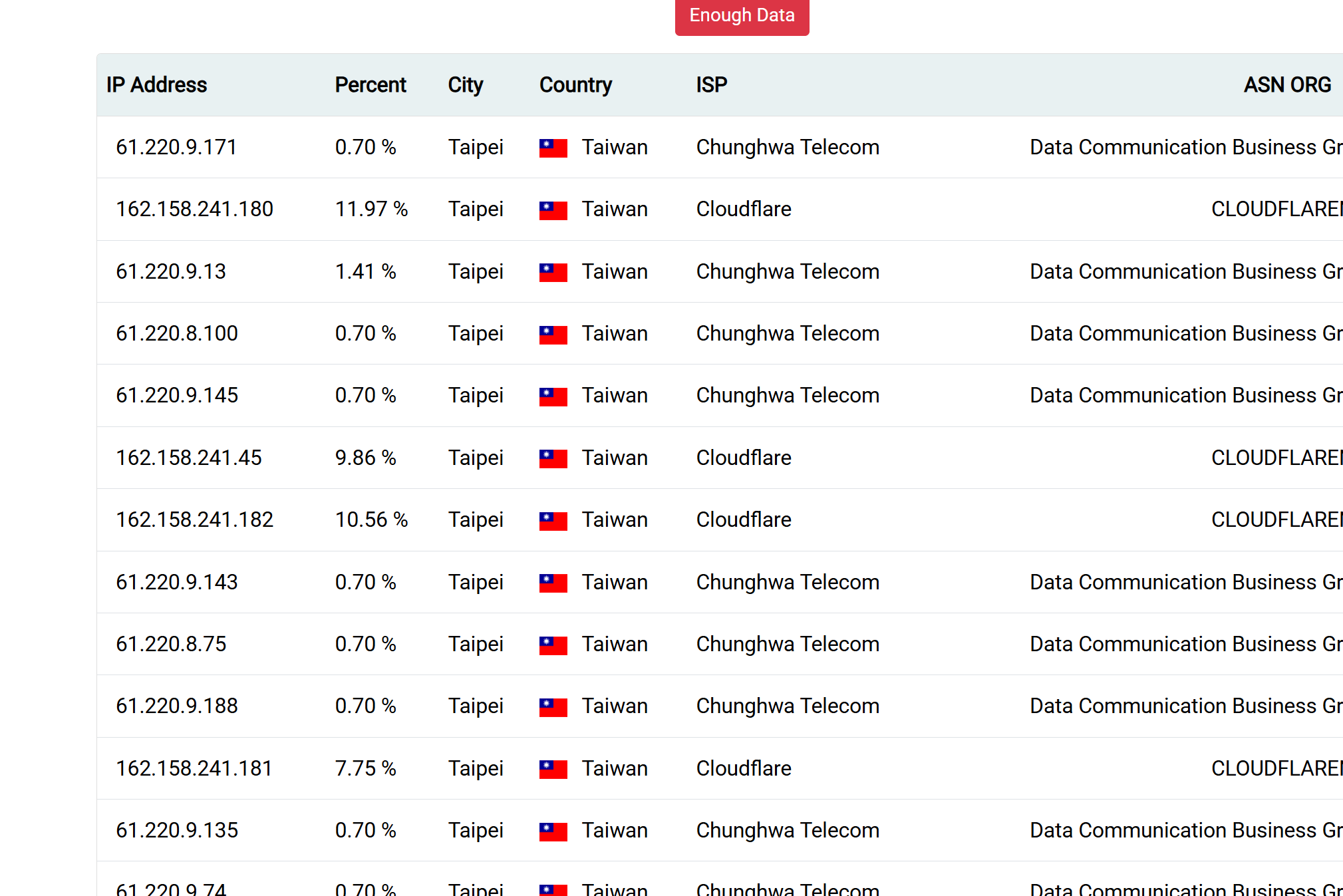
Task: Click Chunghwa Telecom in 61.220.8.75 row
Action: click(788, 644)
